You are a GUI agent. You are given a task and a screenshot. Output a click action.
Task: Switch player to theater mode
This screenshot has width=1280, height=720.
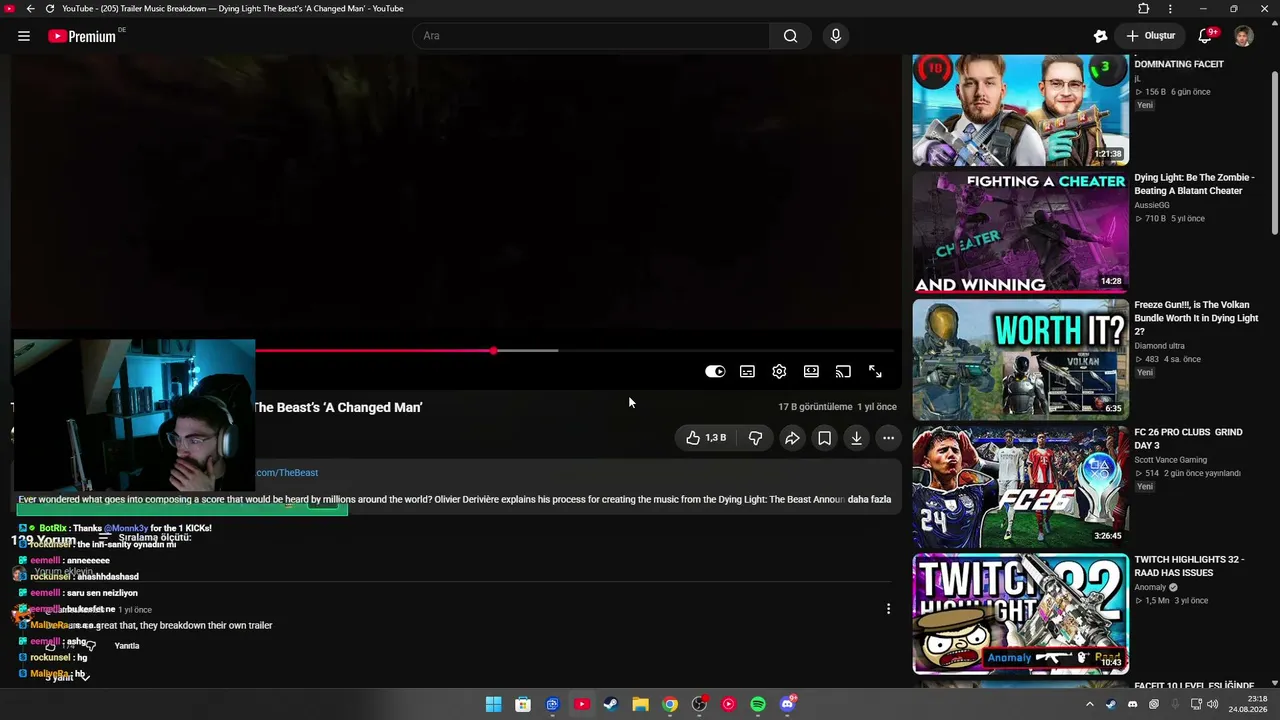point(811,372)
